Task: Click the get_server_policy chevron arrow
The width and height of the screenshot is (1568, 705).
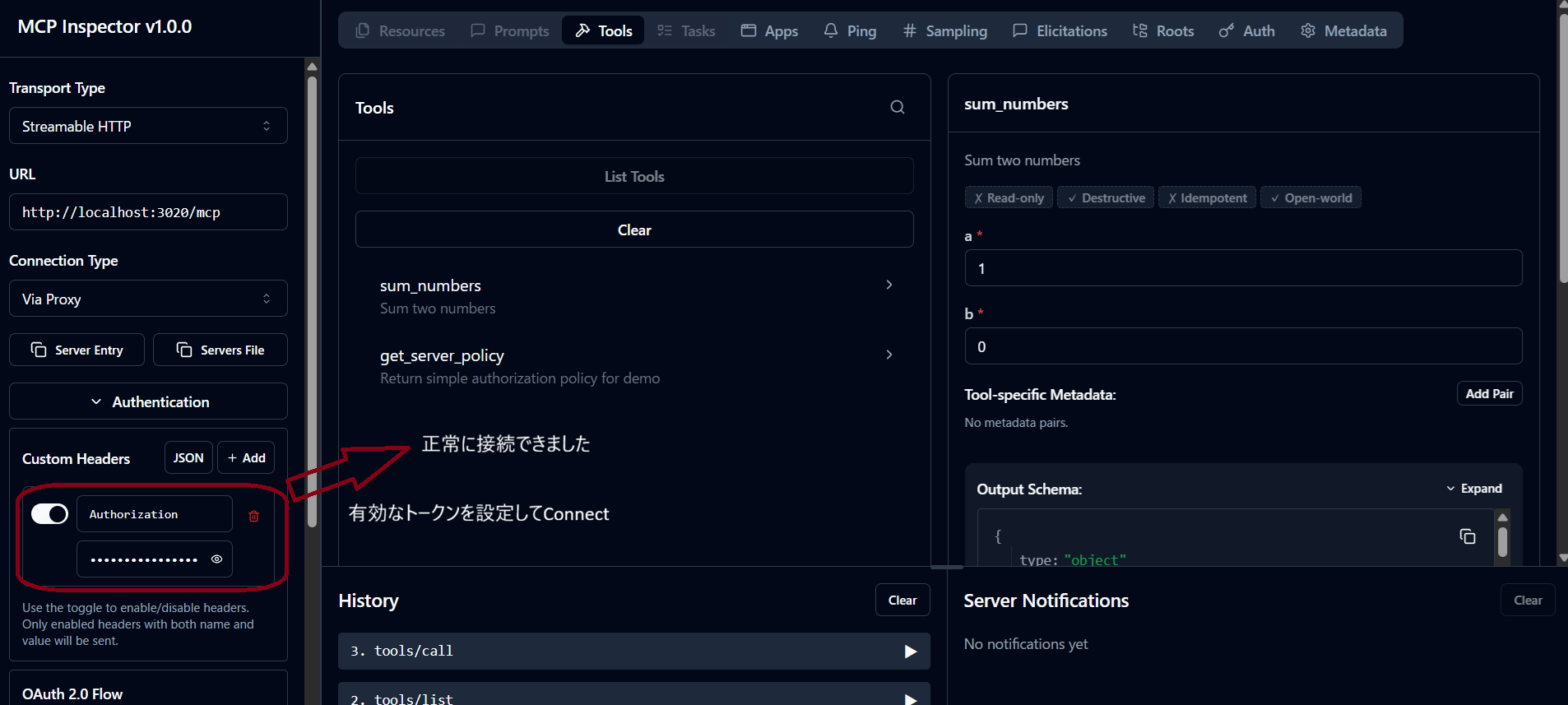Action: (x=889, y=355)
